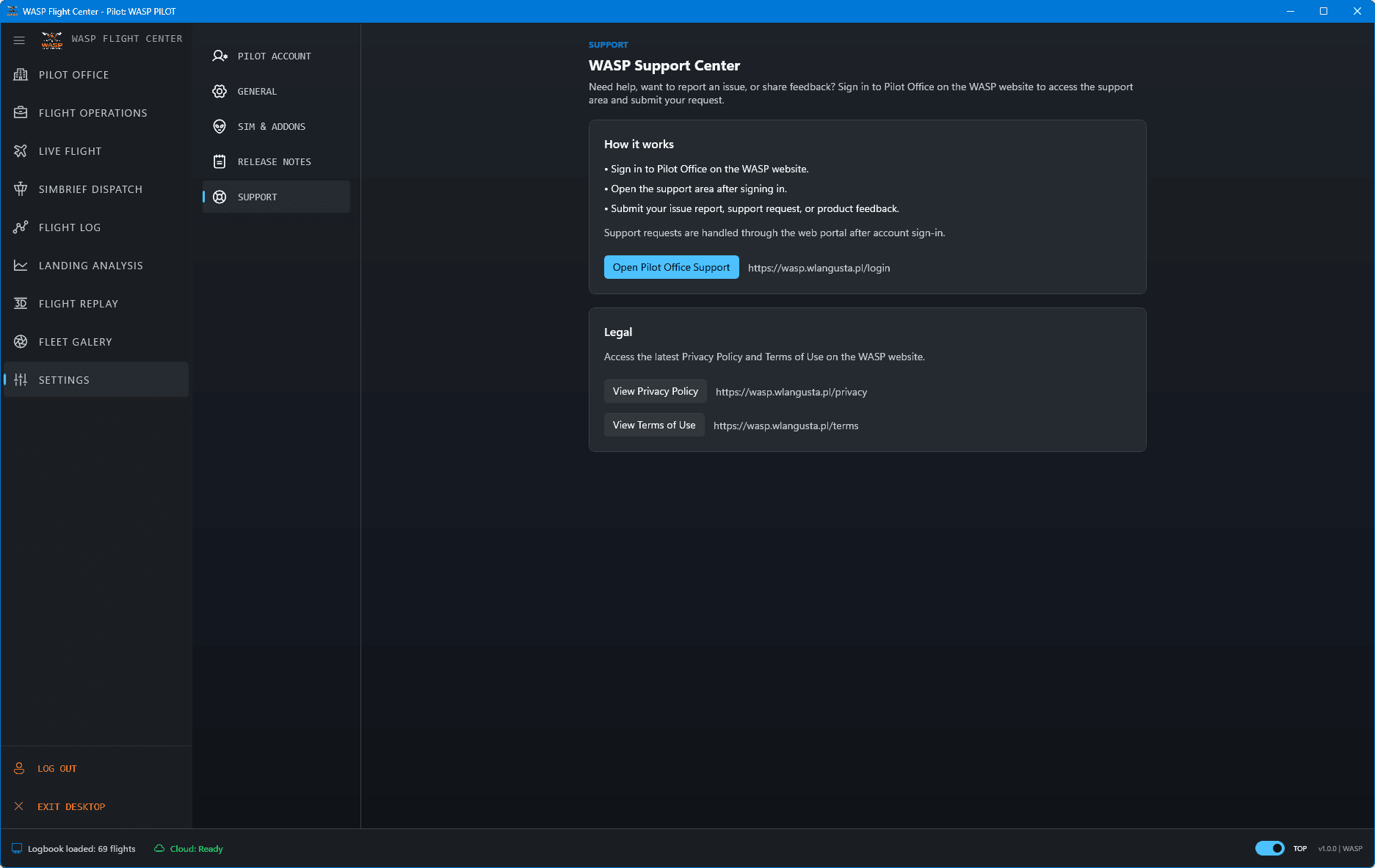Toggle the hamburger navigation menu
This screenshot has height=868, width=1375.
(x=19, y=40)
